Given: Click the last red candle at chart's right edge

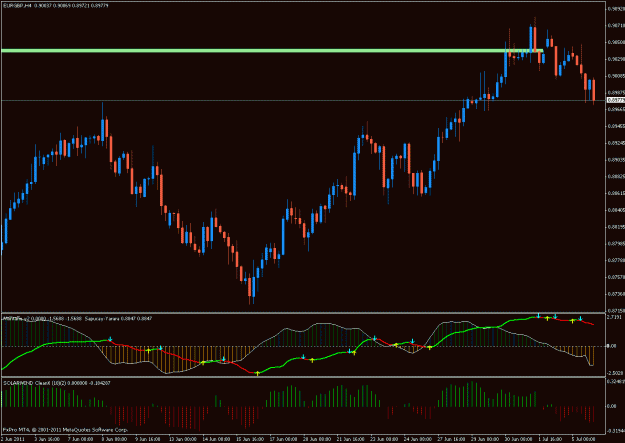Looking at the screenshot, I should [x=594, y=90].
